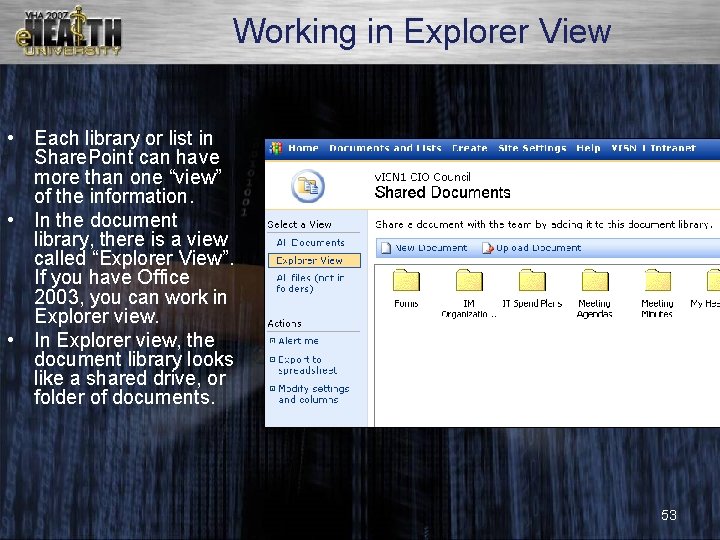Click the Export to spreadsheet bullet icon
720x540 pixels.
tap(272, 360)
